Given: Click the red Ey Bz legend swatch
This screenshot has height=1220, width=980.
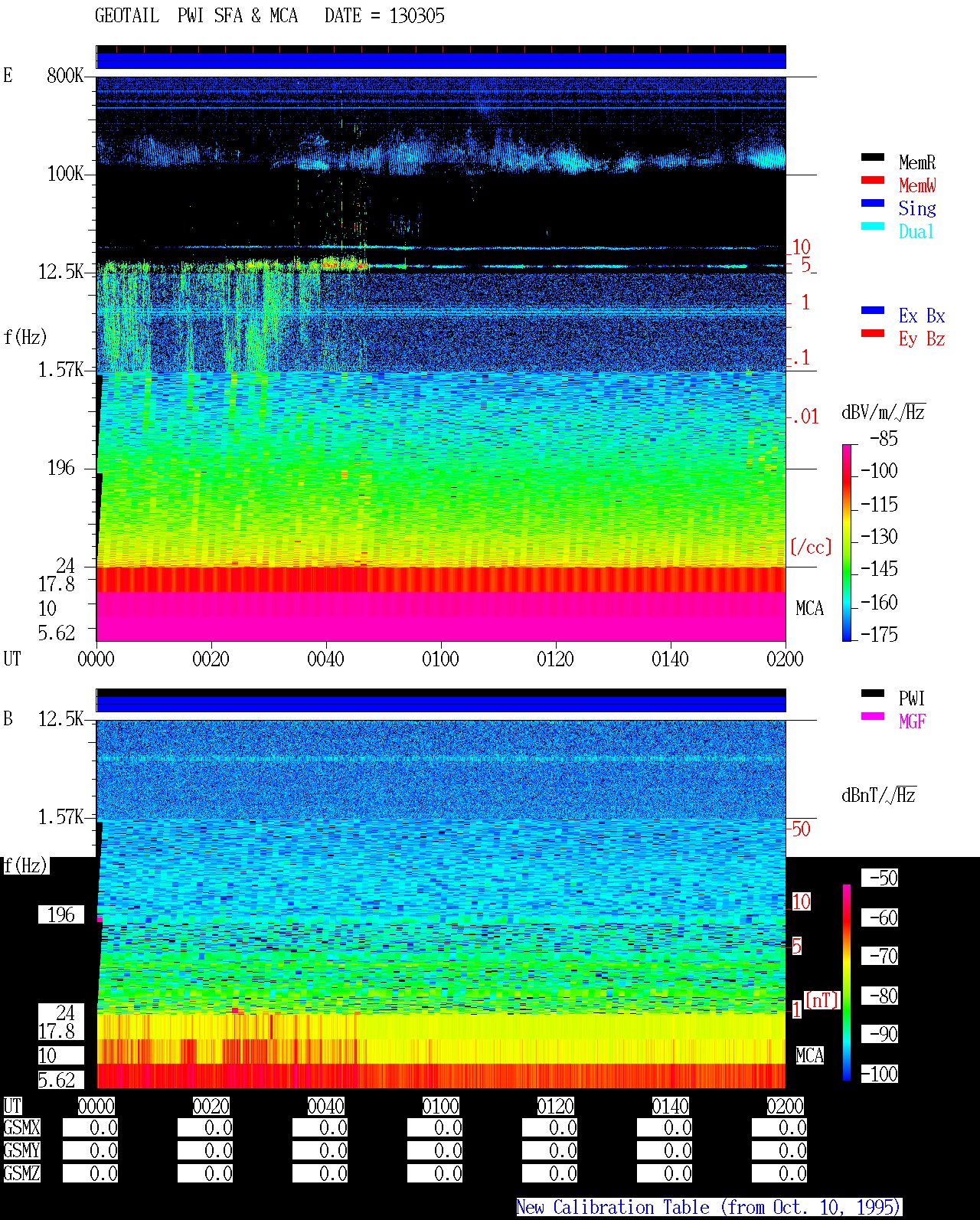Looking at the screenshot, I should pos(873,334).
